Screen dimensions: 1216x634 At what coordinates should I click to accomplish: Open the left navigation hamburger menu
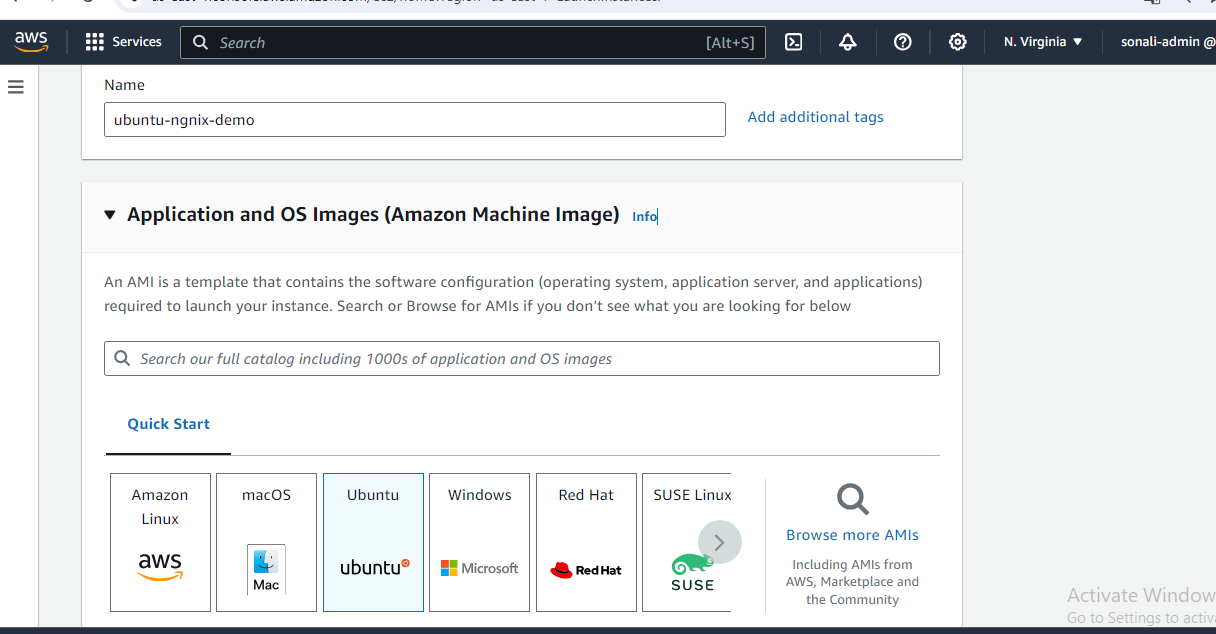click(15, 87)
